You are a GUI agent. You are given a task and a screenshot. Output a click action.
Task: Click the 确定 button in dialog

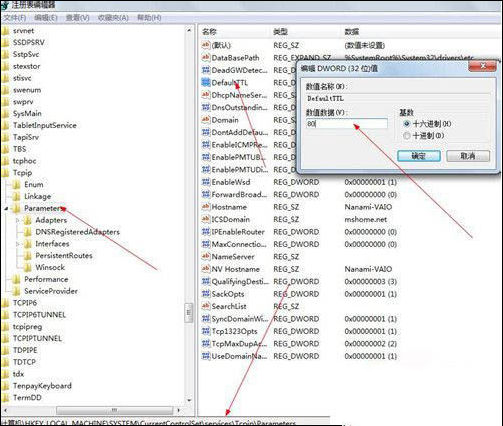(419, 156)
